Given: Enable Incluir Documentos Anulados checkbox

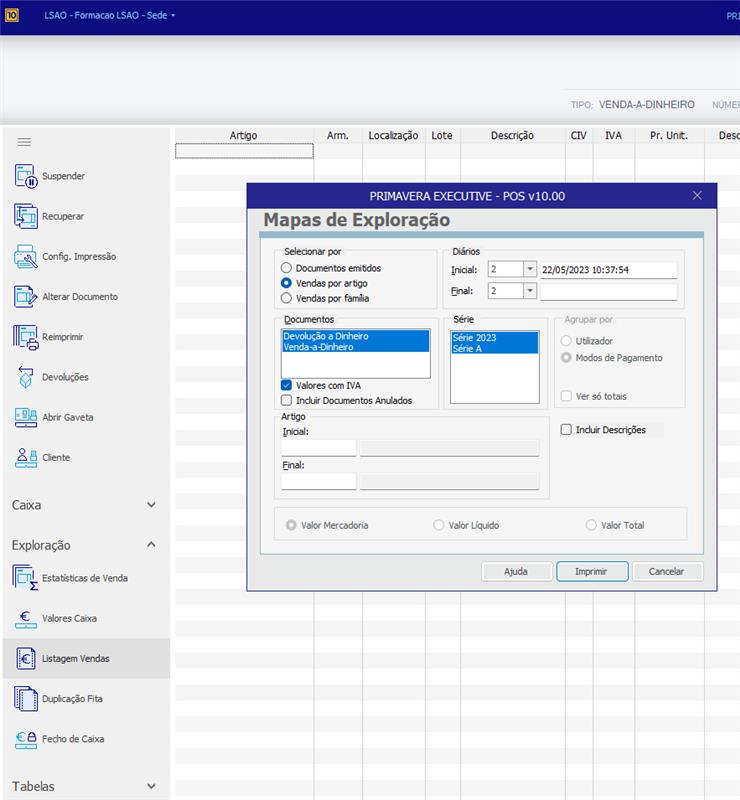Looking at the screenshot, I should [287, 400].
